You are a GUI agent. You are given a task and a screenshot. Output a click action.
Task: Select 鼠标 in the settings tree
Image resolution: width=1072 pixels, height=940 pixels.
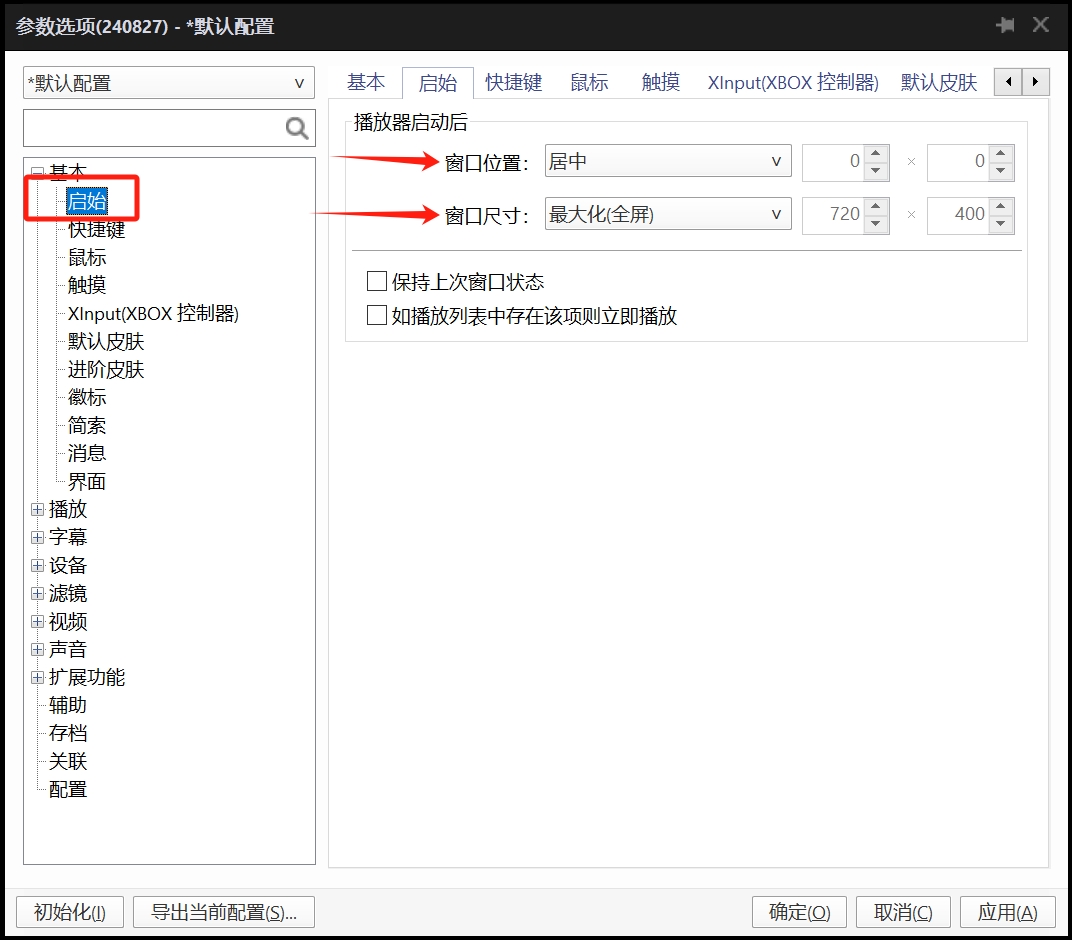click(x=87, y=257)
